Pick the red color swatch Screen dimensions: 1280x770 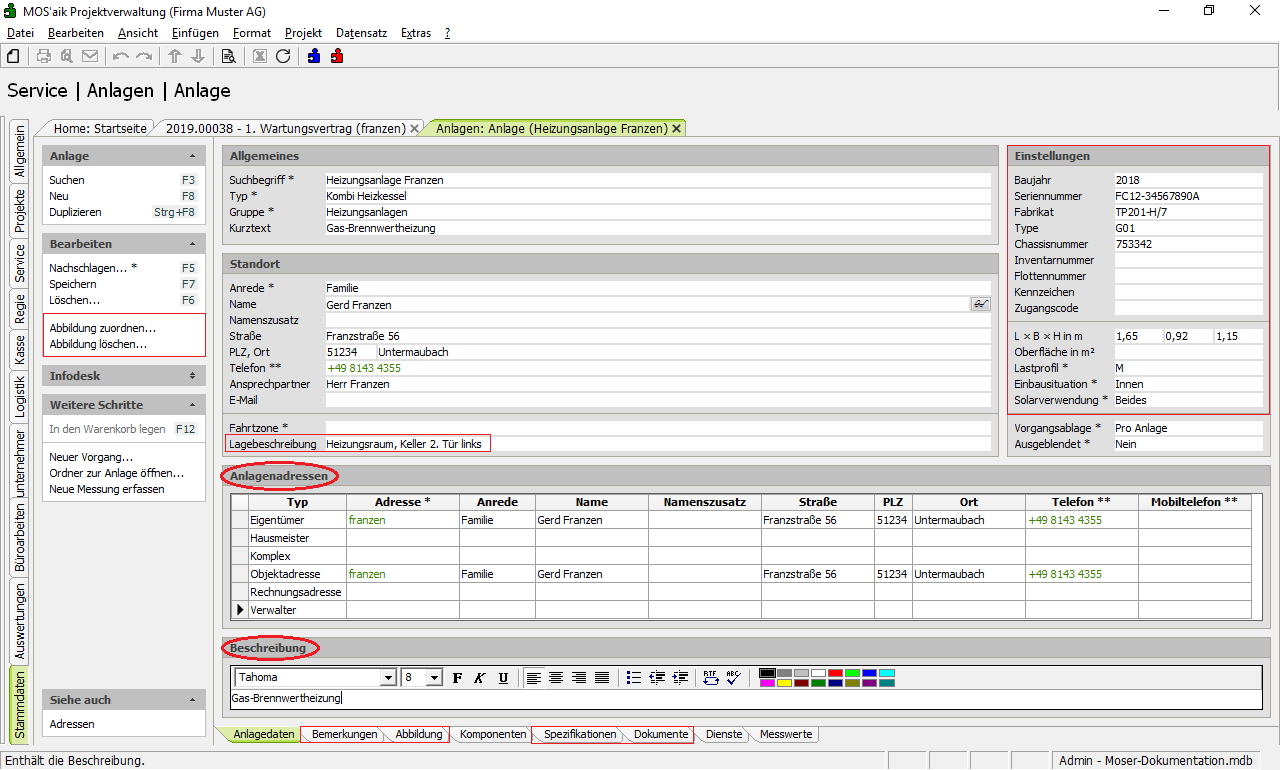tap(834, 673)
